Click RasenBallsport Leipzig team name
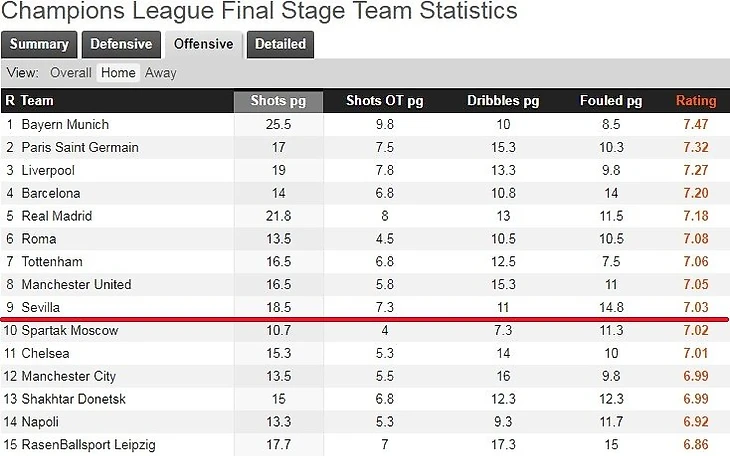This screenshot has width=730, height=456. pyautogui.click(x=88, y=445)
